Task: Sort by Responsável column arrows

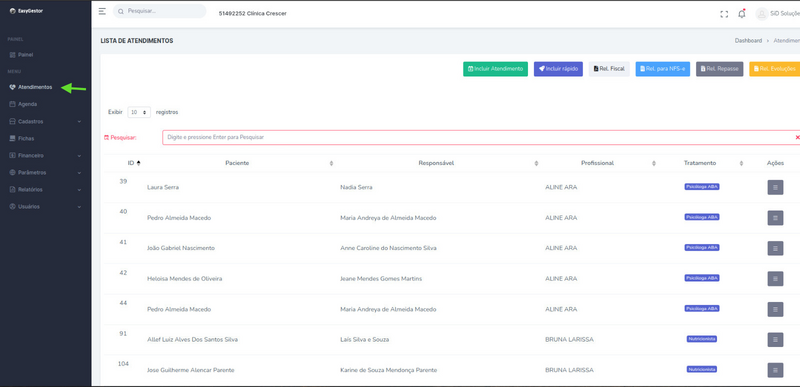Action: click(536, 163)
